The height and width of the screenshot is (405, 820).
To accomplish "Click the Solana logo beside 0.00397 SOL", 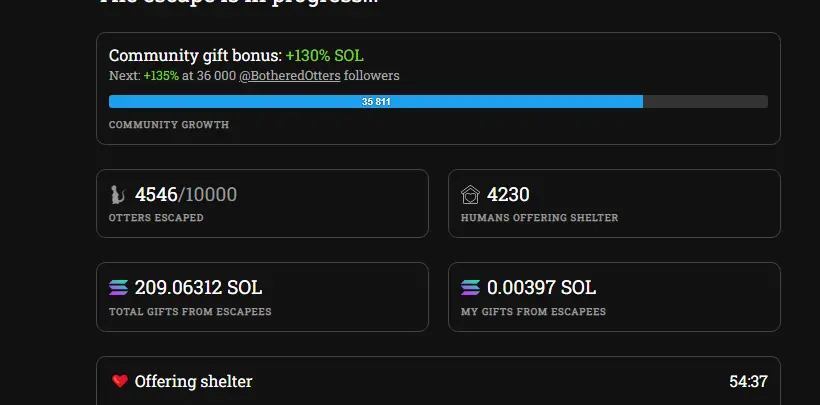I will [470, 288].
